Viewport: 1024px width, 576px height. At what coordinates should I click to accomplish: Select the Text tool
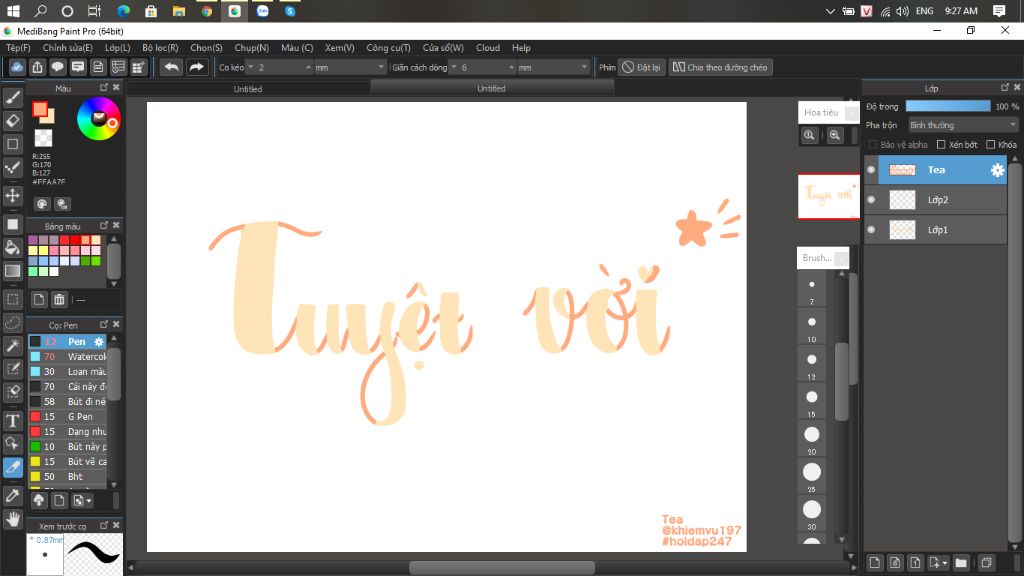pyautogui.click(x=12, y=421)
